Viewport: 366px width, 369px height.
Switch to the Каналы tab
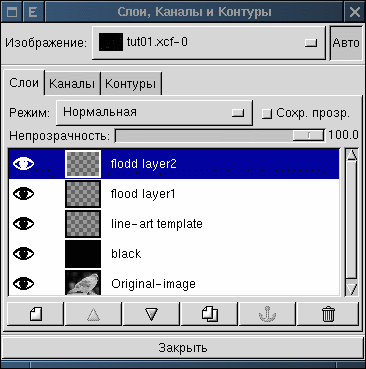click(x=72, y=84)
